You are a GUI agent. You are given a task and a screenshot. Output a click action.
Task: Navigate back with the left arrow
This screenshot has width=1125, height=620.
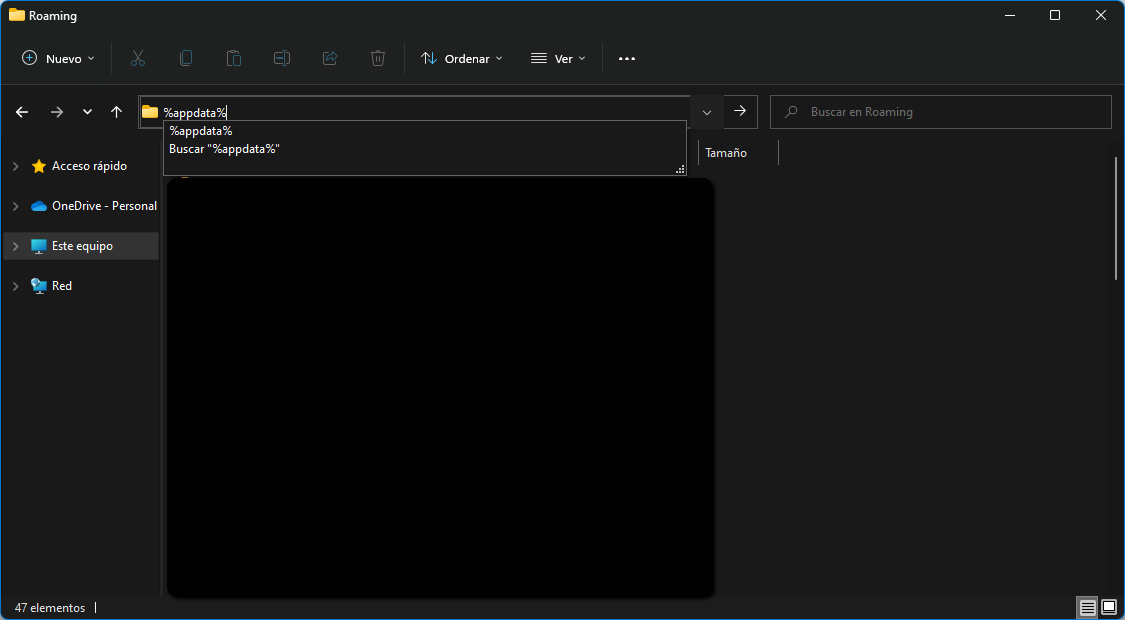[22, 112]
